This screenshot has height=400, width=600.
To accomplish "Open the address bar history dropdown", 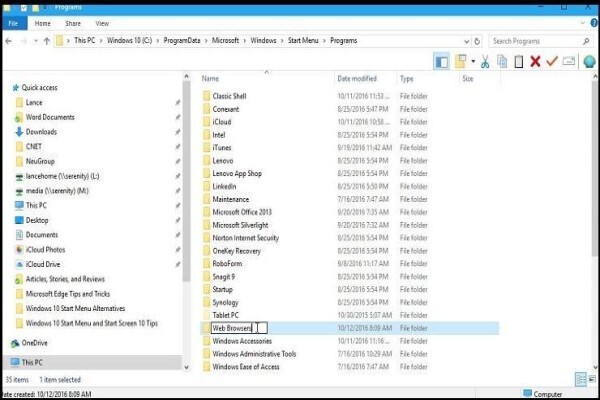I will [466, 41].
